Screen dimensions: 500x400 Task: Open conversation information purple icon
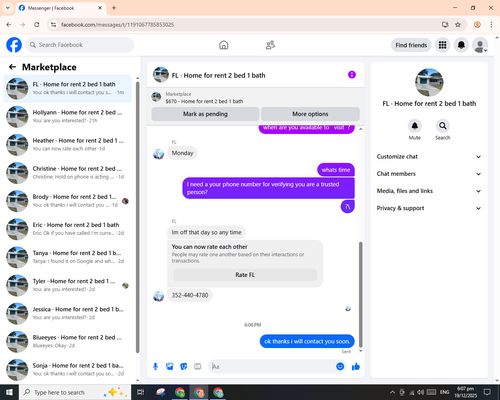click(x=352, y=75)
